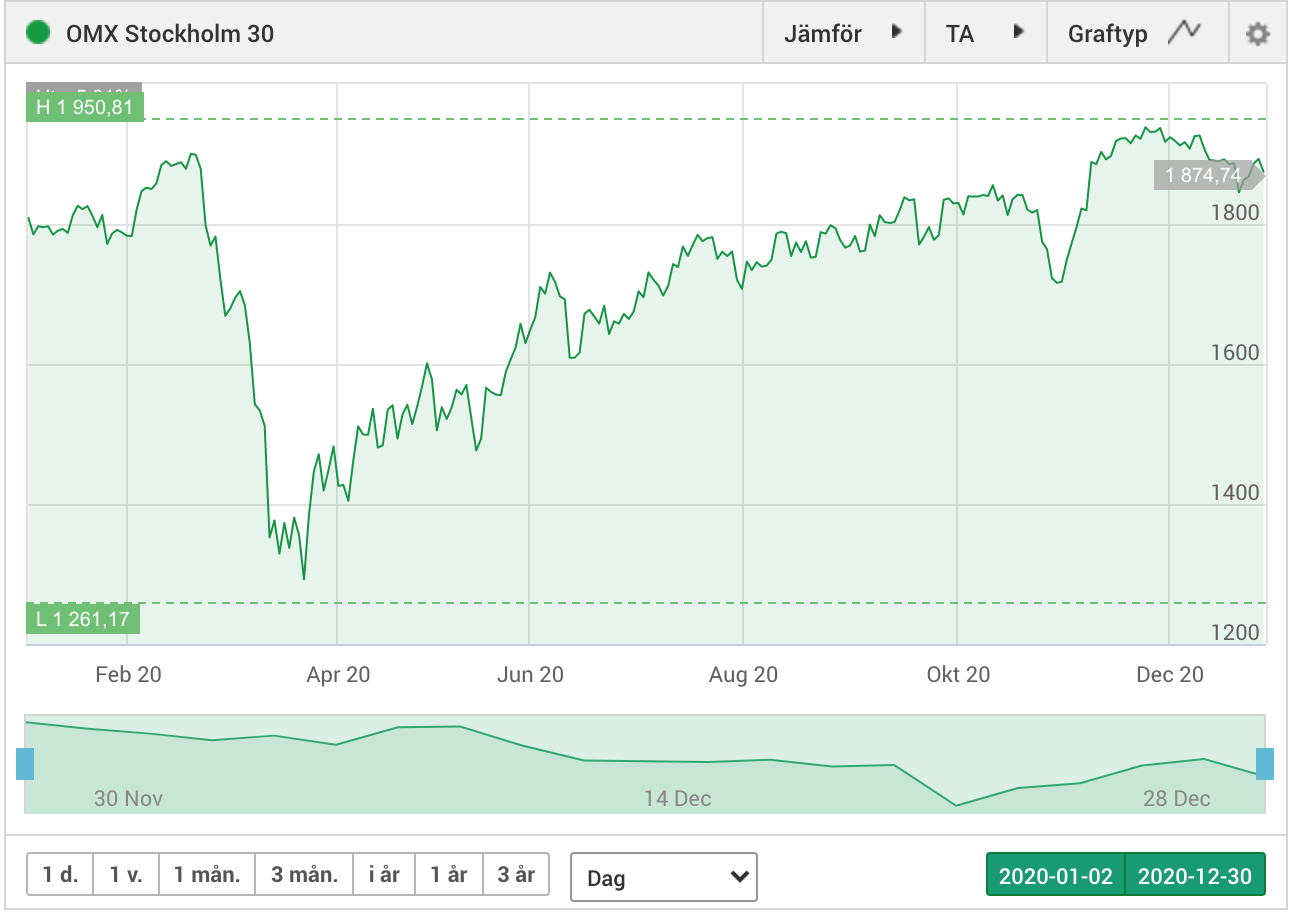Image resolution: width=1294 pixels, height=914 pixels.
Task: Select the 1 d. time range
Action: pos(60,875)
